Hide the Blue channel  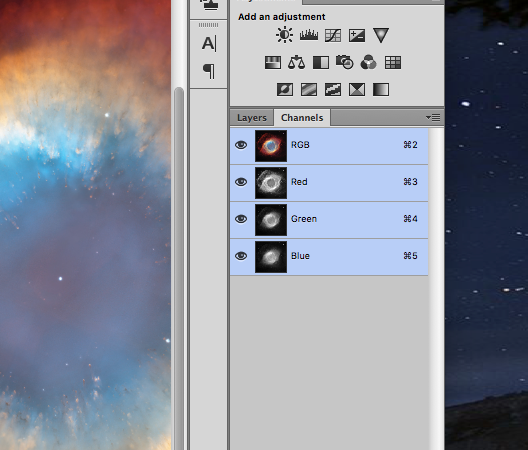241,256
